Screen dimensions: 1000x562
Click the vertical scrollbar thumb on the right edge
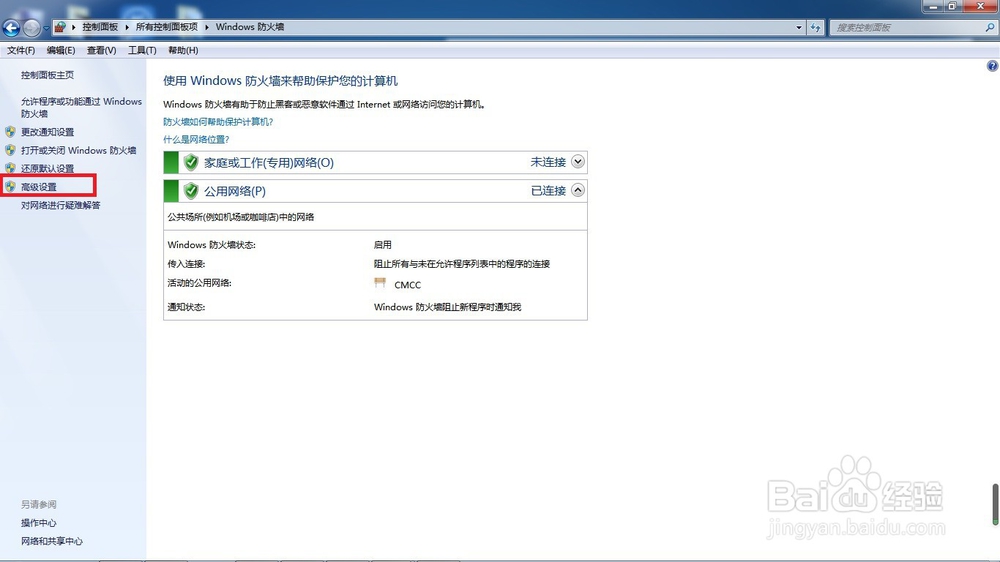(995, 504)
